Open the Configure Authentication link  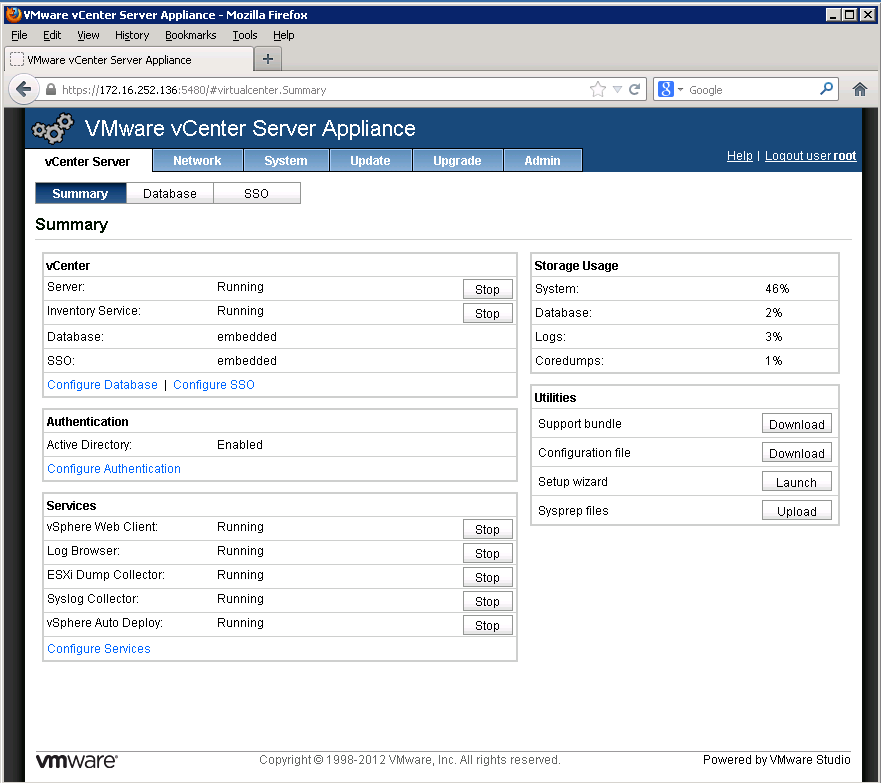pyautogui.click(x=114, y=468)
